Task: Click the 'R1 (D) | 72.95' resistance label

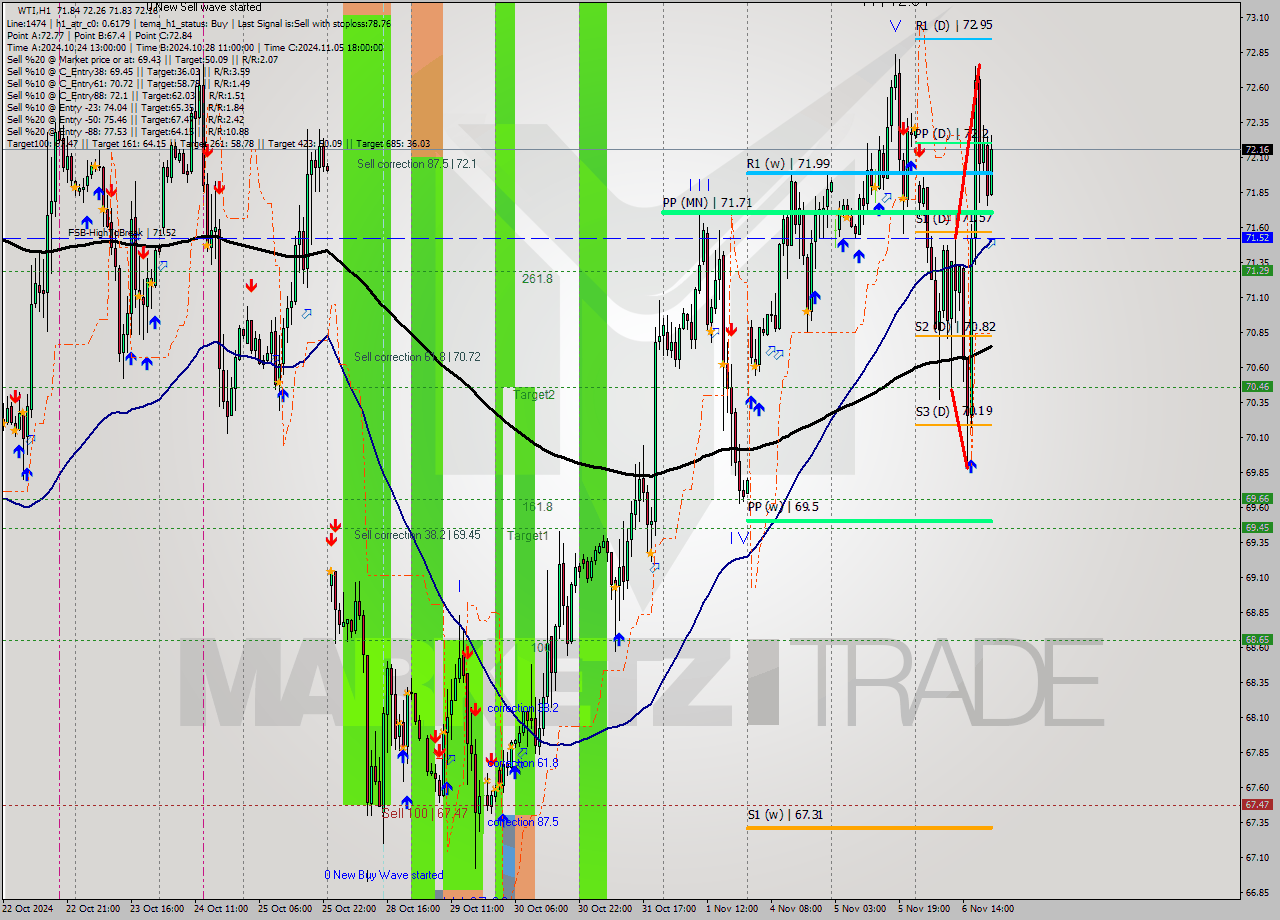Action: point(954,25)
